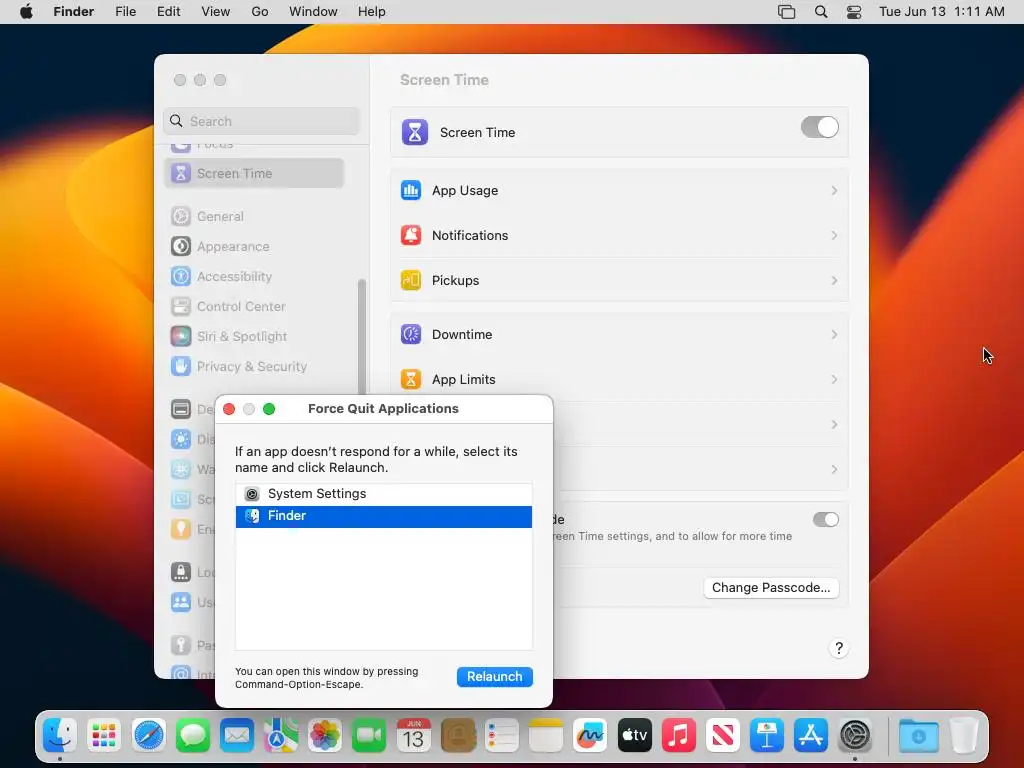This screenshot has width=1024, height=768.
Task: Open Downtime settings row
Action: click(x=619, y=334)
